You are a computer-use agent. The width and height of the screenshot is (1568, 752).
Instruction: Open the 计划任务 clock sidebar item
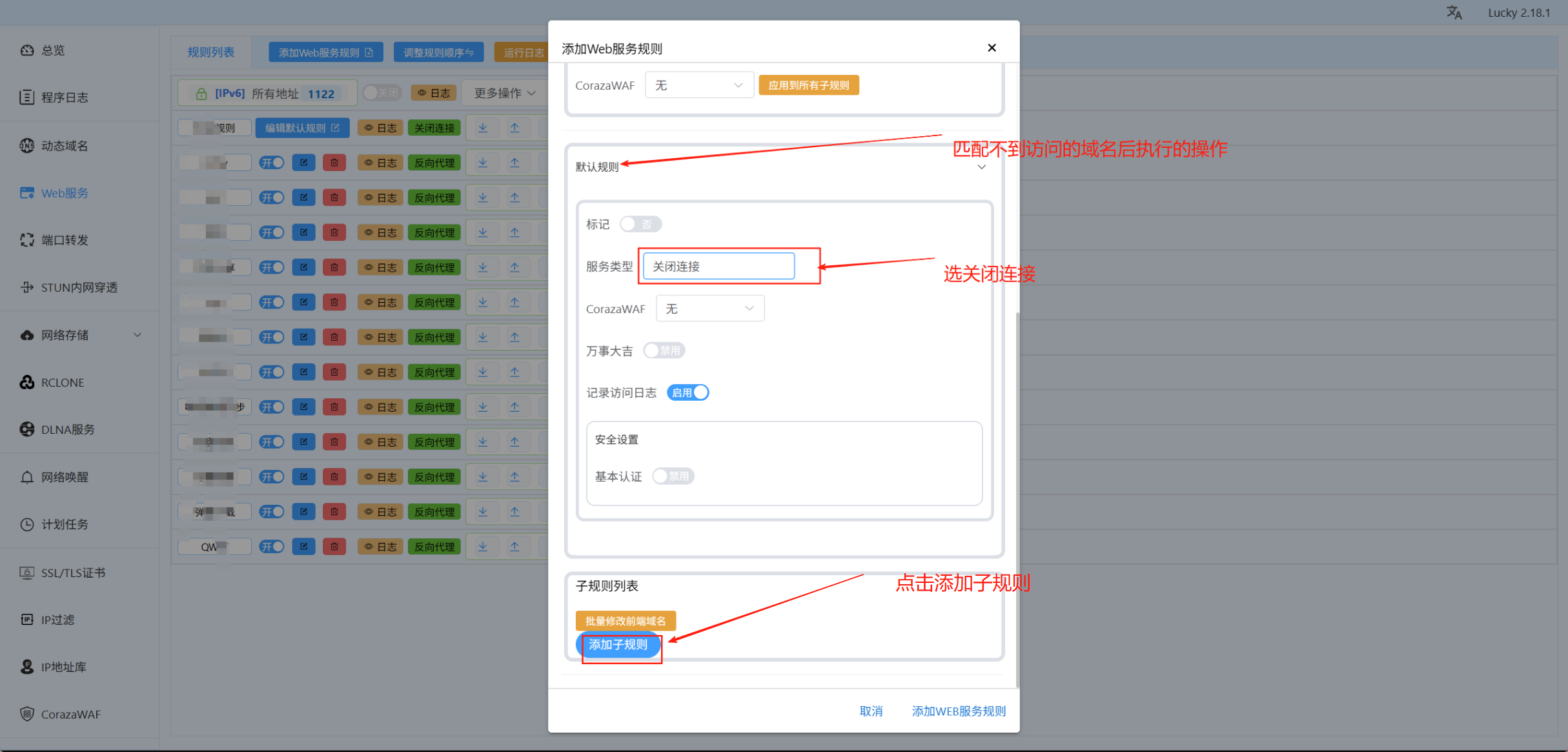(65, 524)
